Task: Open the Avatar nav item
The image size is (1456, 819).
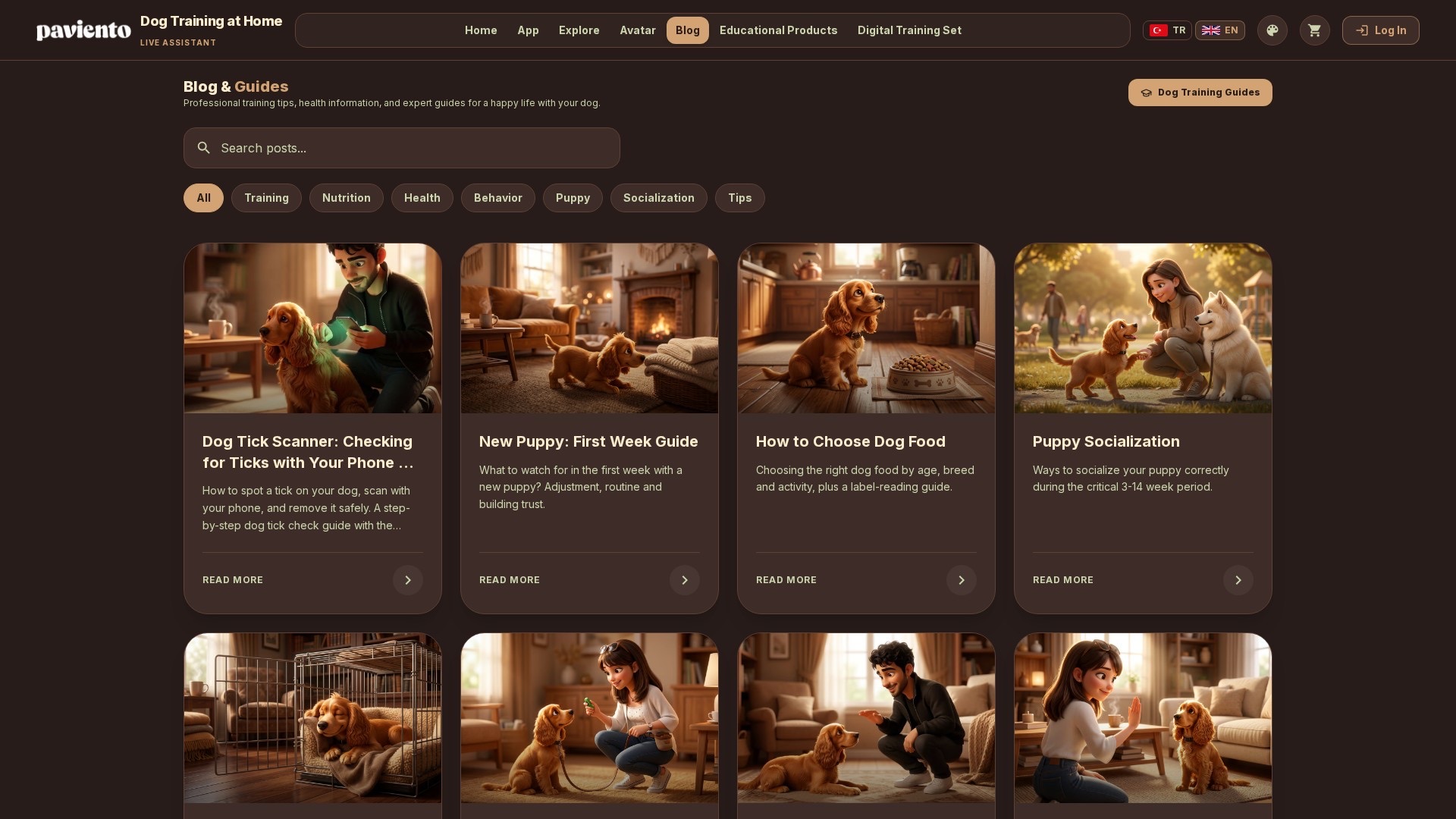Action: 638,30
